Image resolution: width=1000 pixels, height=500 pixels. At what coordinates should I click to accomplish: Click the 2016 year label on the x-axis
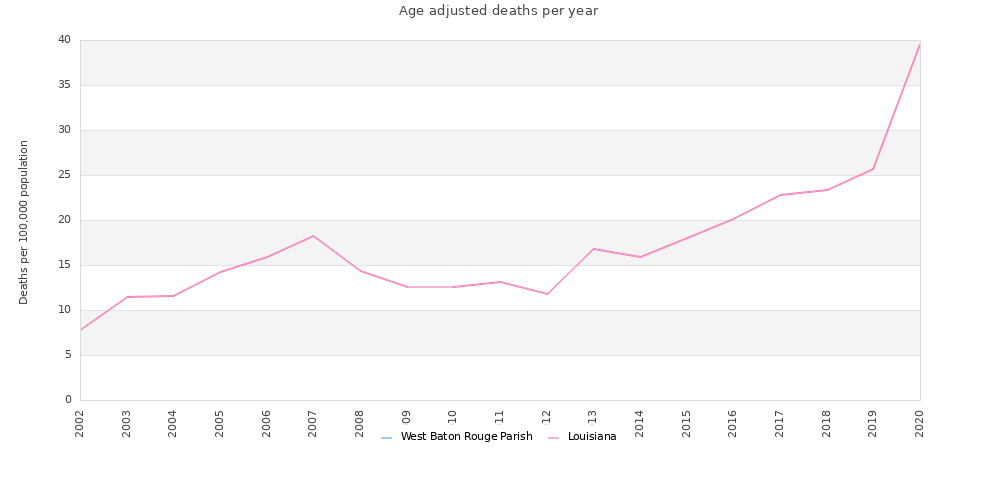[x=733, y=423]
